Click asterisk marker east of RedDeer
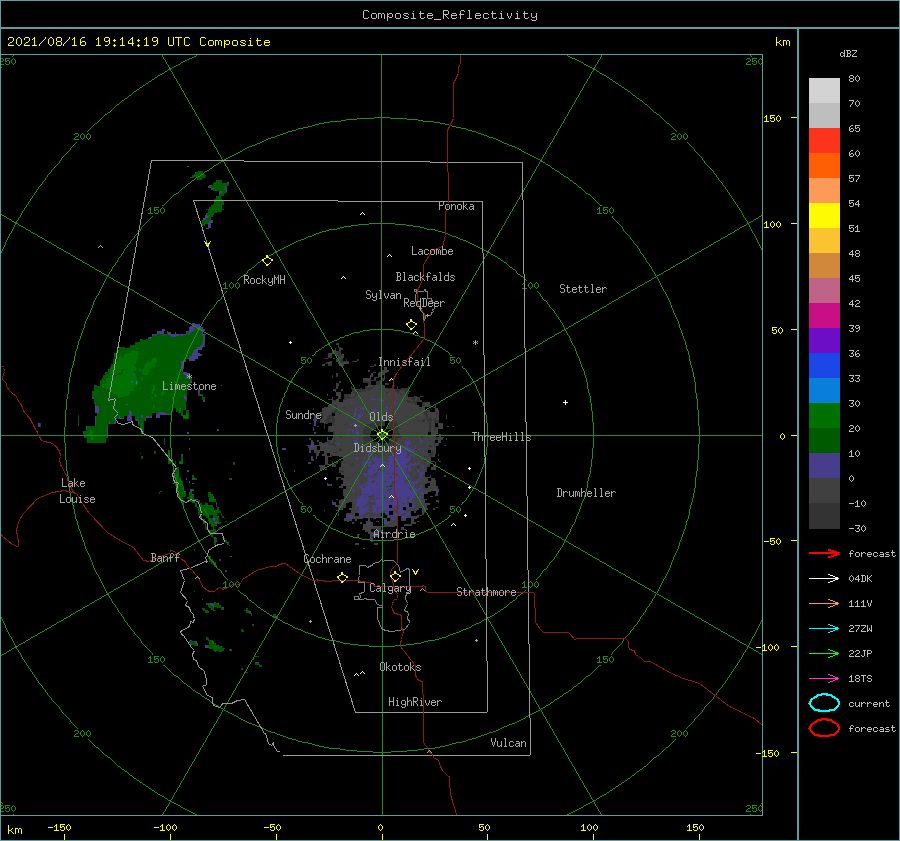900x841 pixels. coord(475,343)
